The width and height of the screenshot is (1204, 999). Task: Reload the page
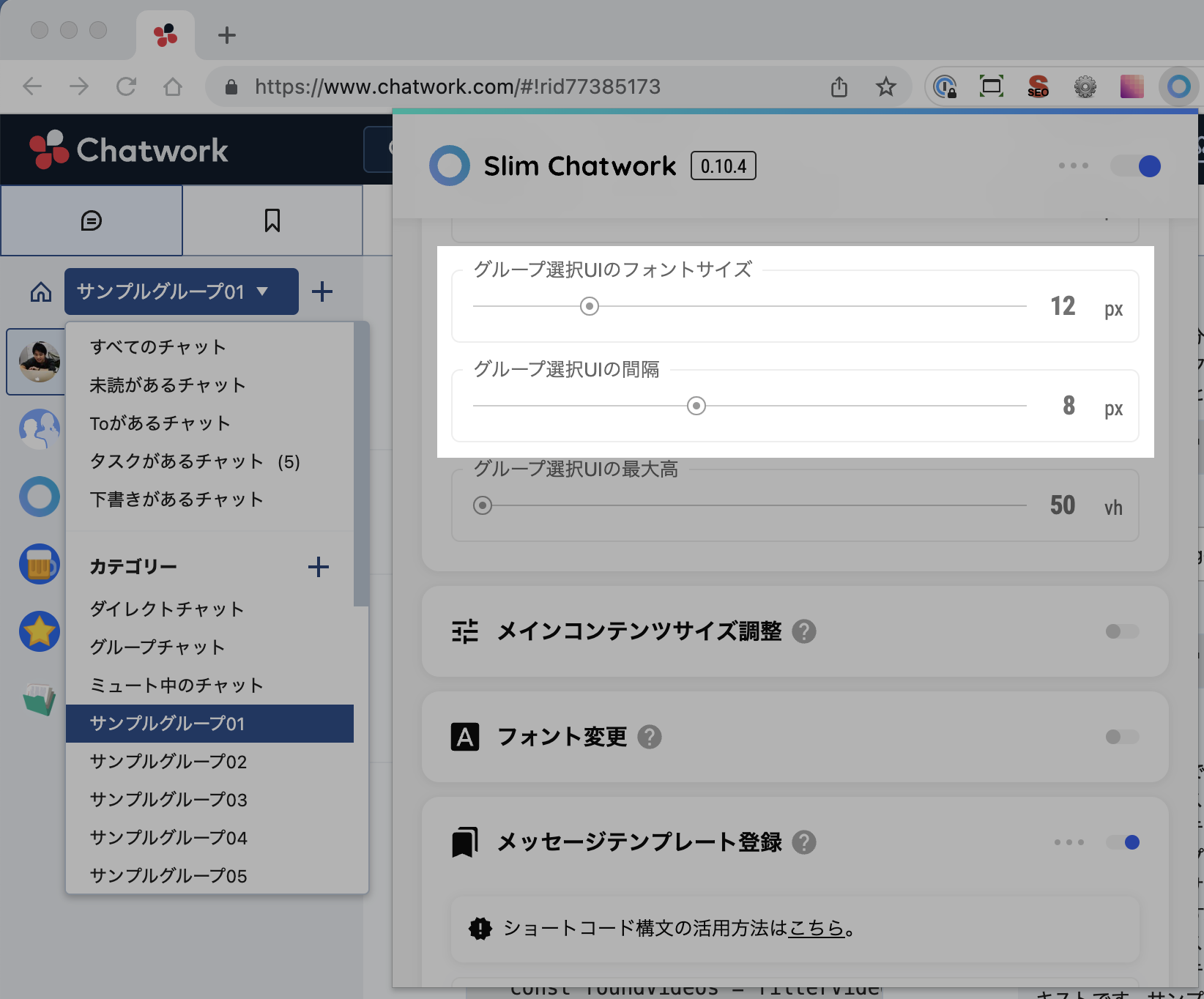click(126, 86)
